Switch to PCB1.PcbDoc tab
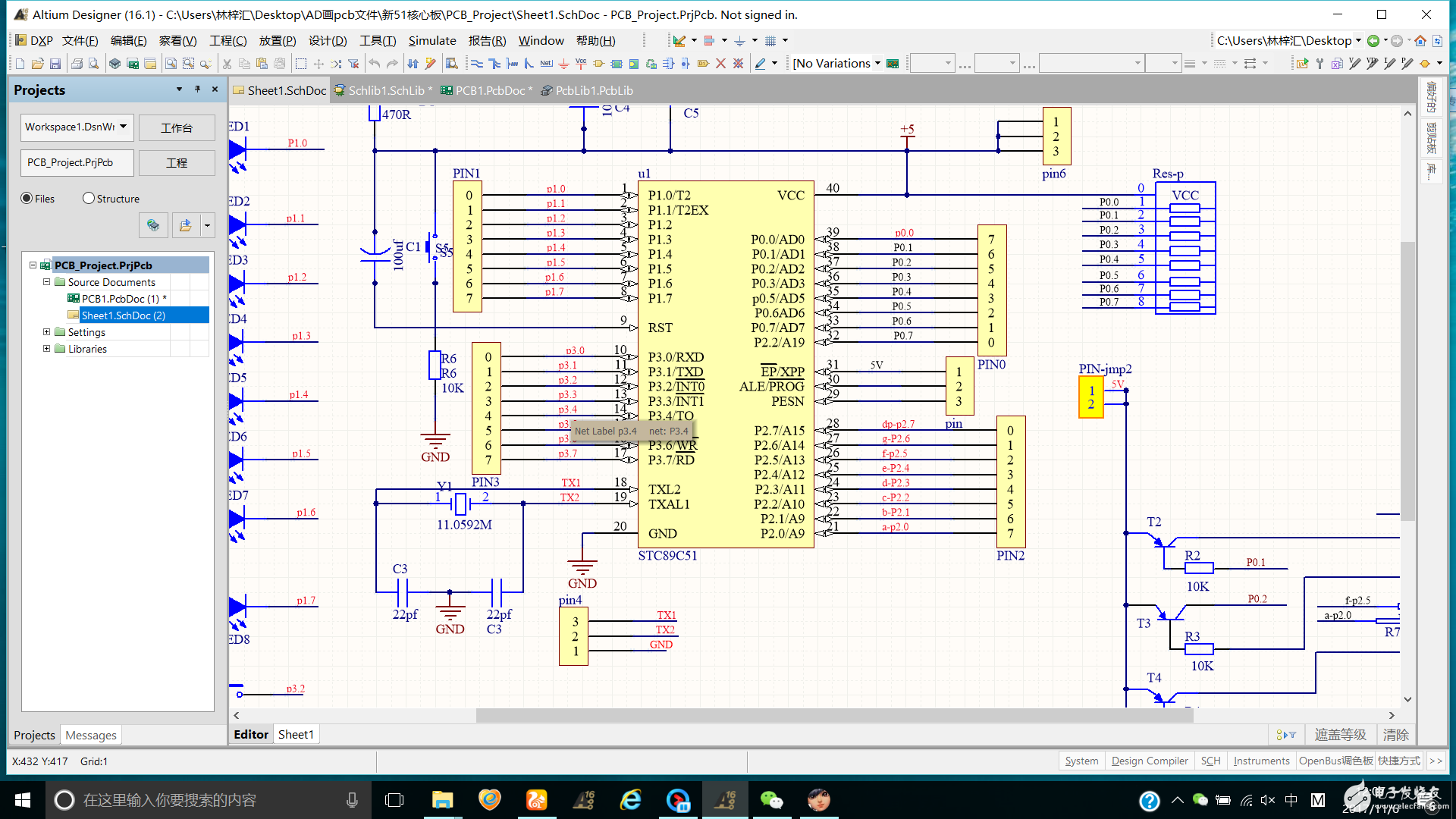This screenshot has width=1456, height=819. tap(487, 90)
